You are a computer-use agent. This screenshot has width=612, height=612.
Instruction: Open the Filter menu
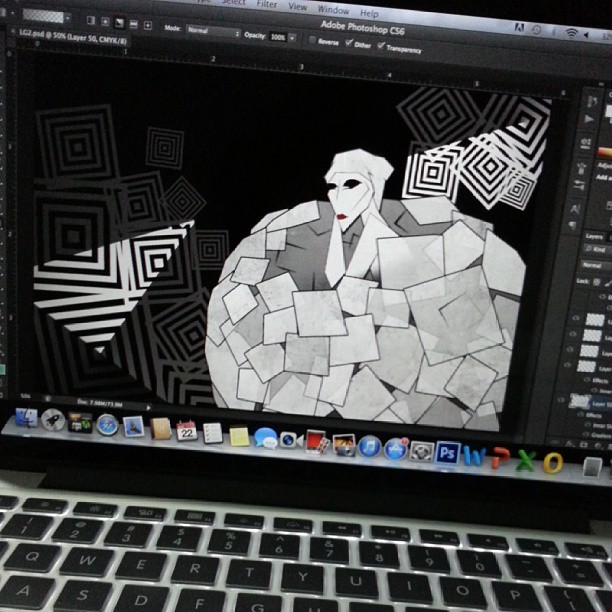pos(267,4)
